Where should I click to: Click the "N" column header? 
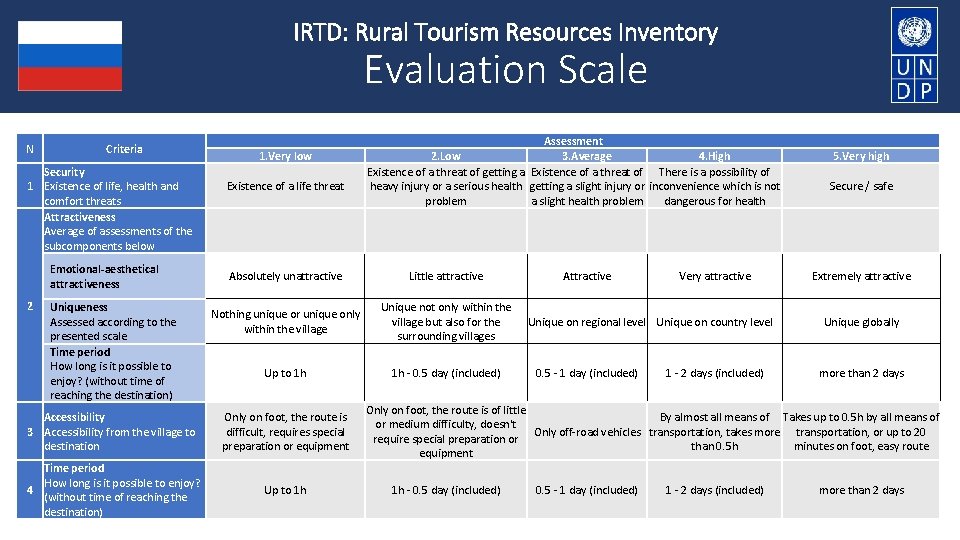coord(29,148)
